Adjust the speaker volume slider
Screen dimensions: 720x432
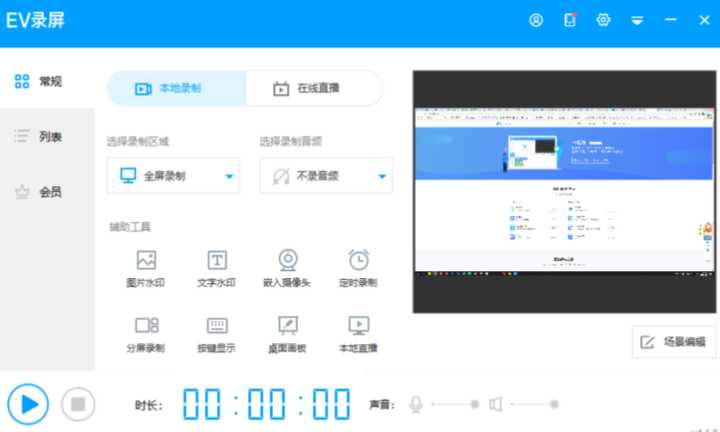(x=534, y=404)
